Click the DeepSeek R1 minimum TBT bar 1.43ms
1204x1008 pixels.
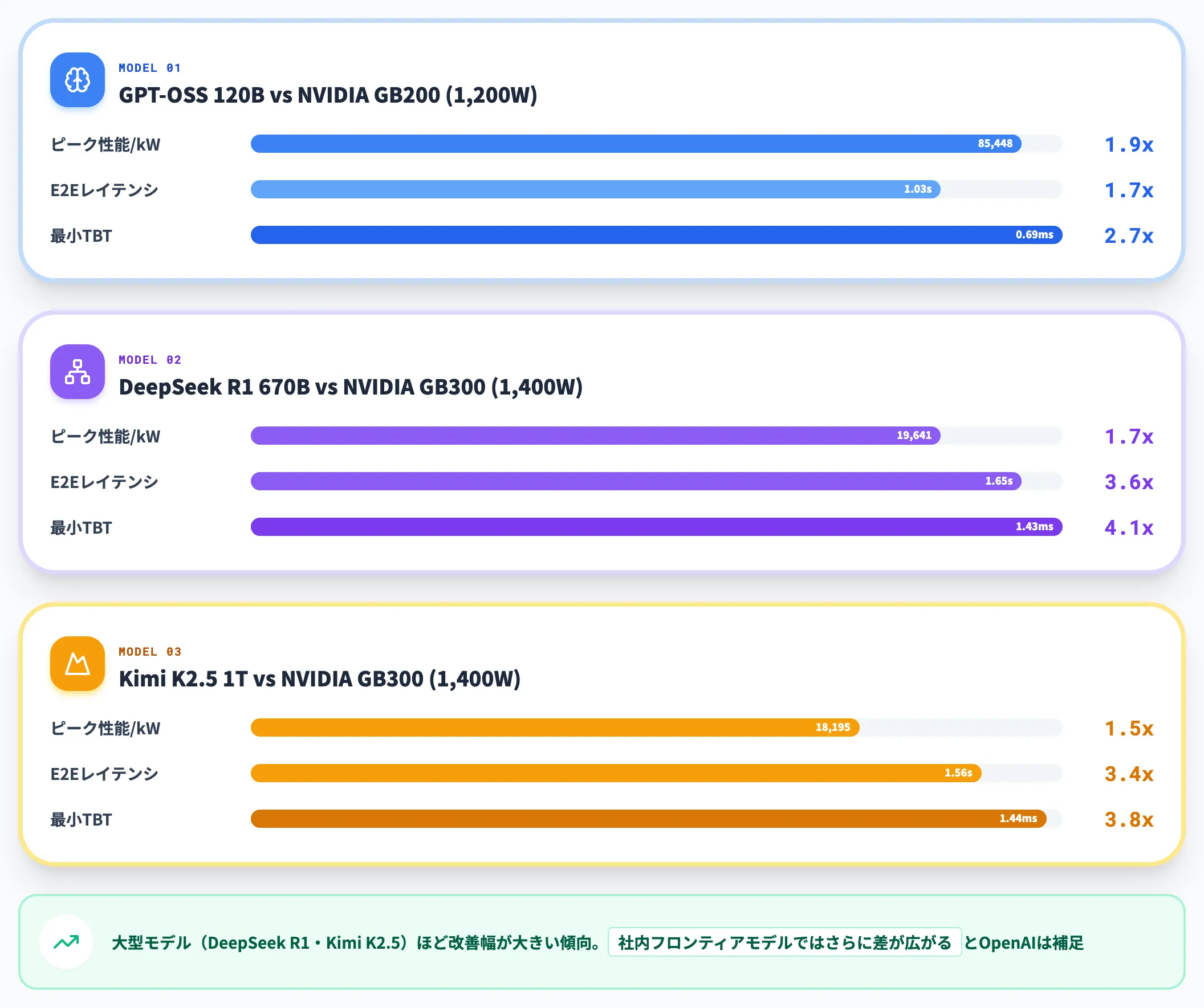657,526
